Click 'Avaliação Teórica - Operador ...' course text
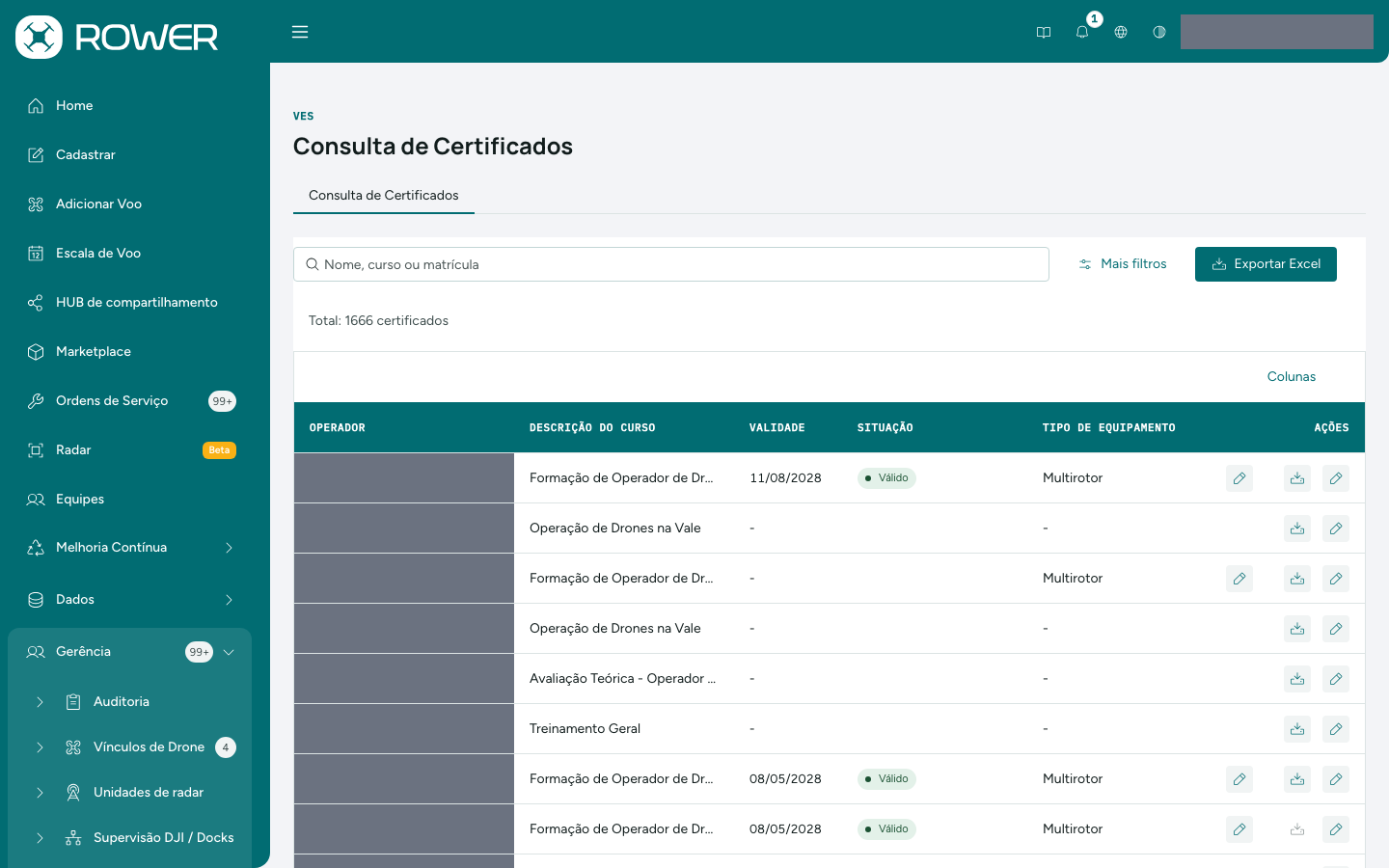 click(622, 679)
